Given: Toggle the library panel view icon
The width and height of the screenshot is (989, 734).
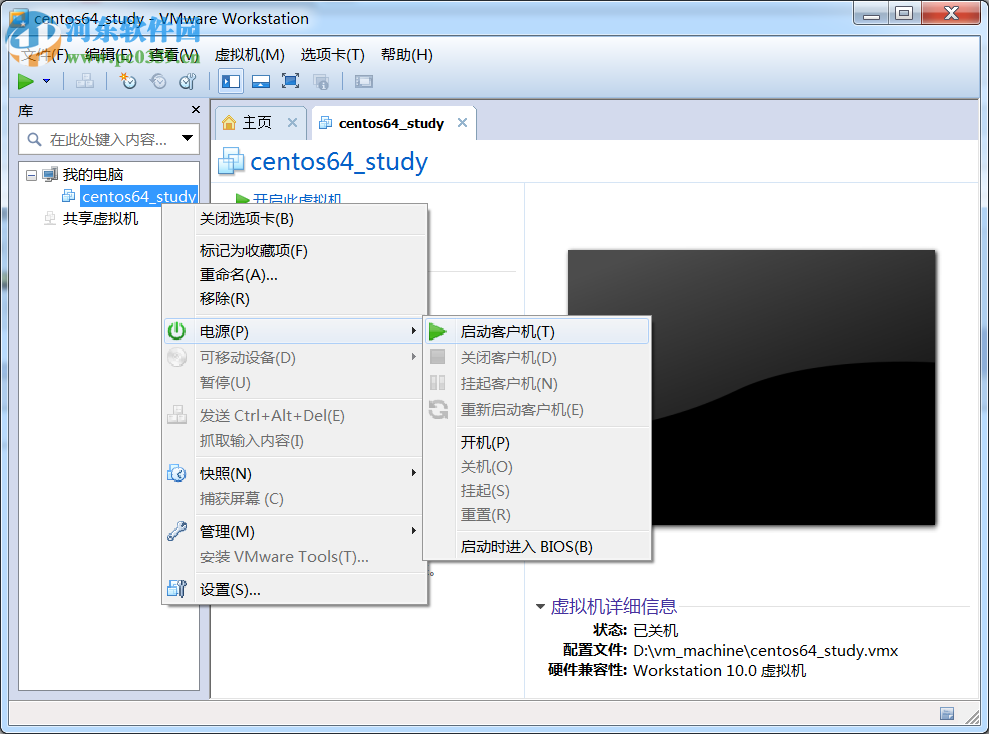Looking at the screenshot, I should [229, 81].
